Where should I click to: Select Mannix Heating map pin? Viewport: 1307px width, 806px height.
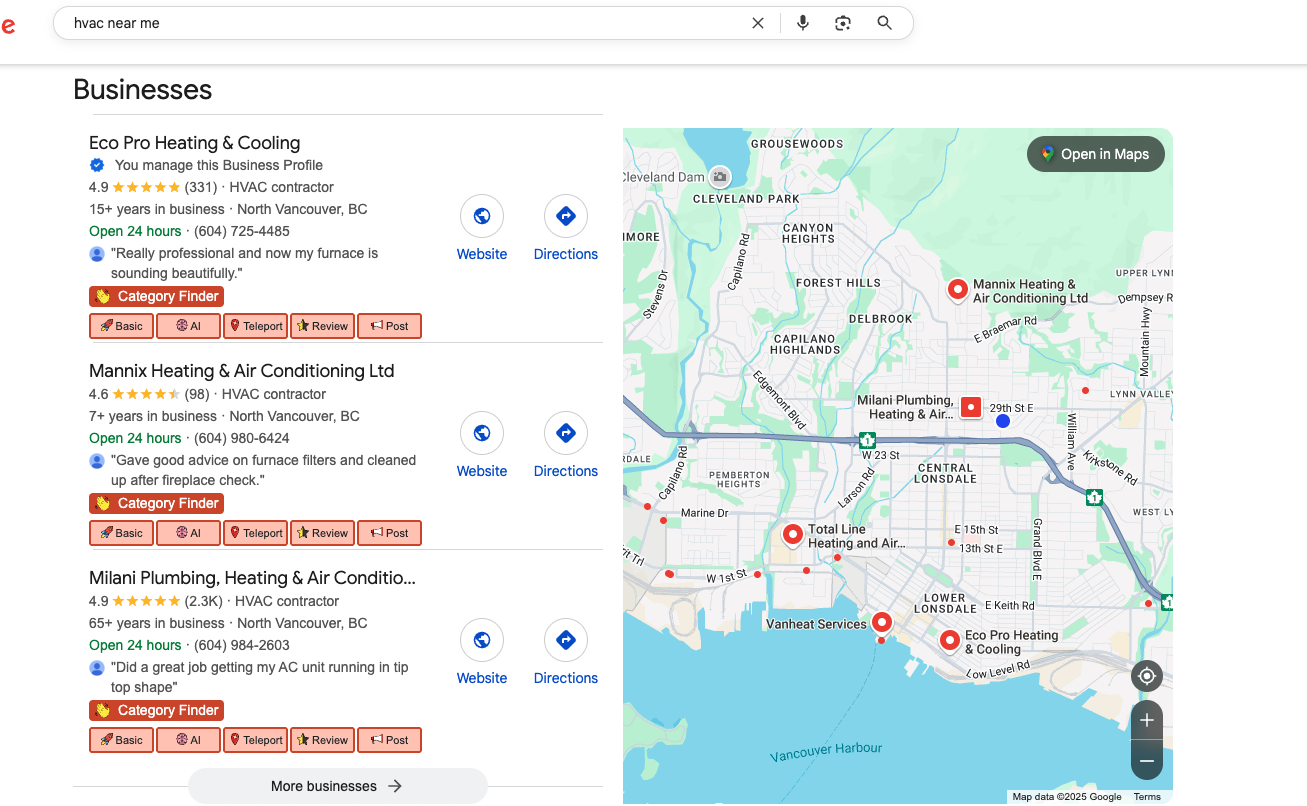[x=958, y=289]
